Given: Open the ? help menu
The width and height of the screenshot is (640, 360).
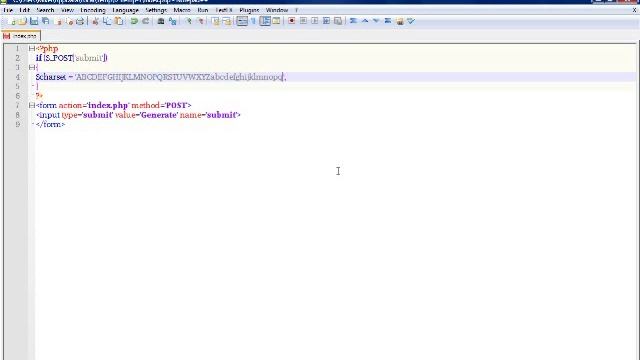Looking at the screenshot, I should [296, 10].
